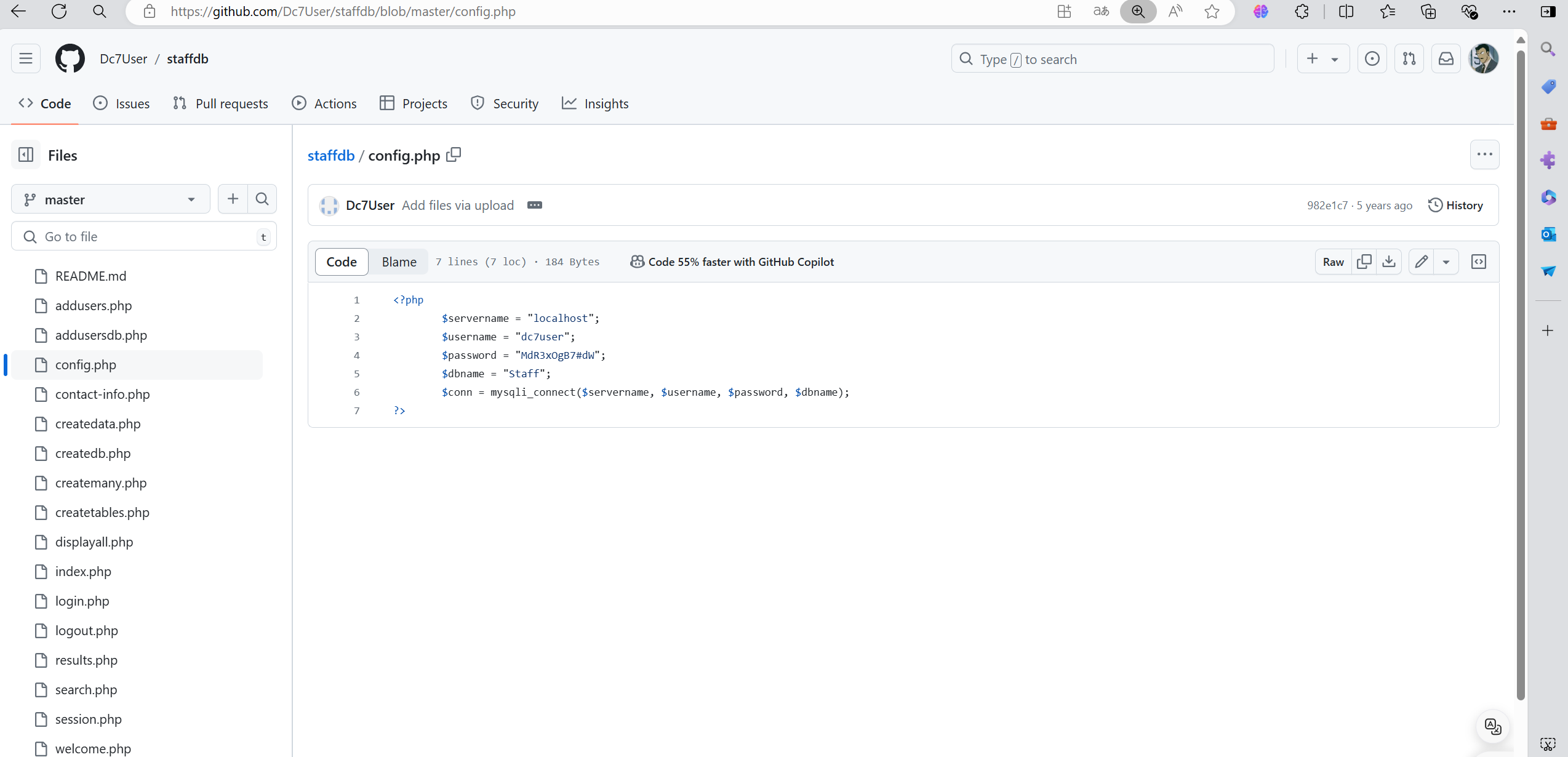Open the notifications inbox icon
Screen dimensions: 1568x757
tap(1446, 58)
